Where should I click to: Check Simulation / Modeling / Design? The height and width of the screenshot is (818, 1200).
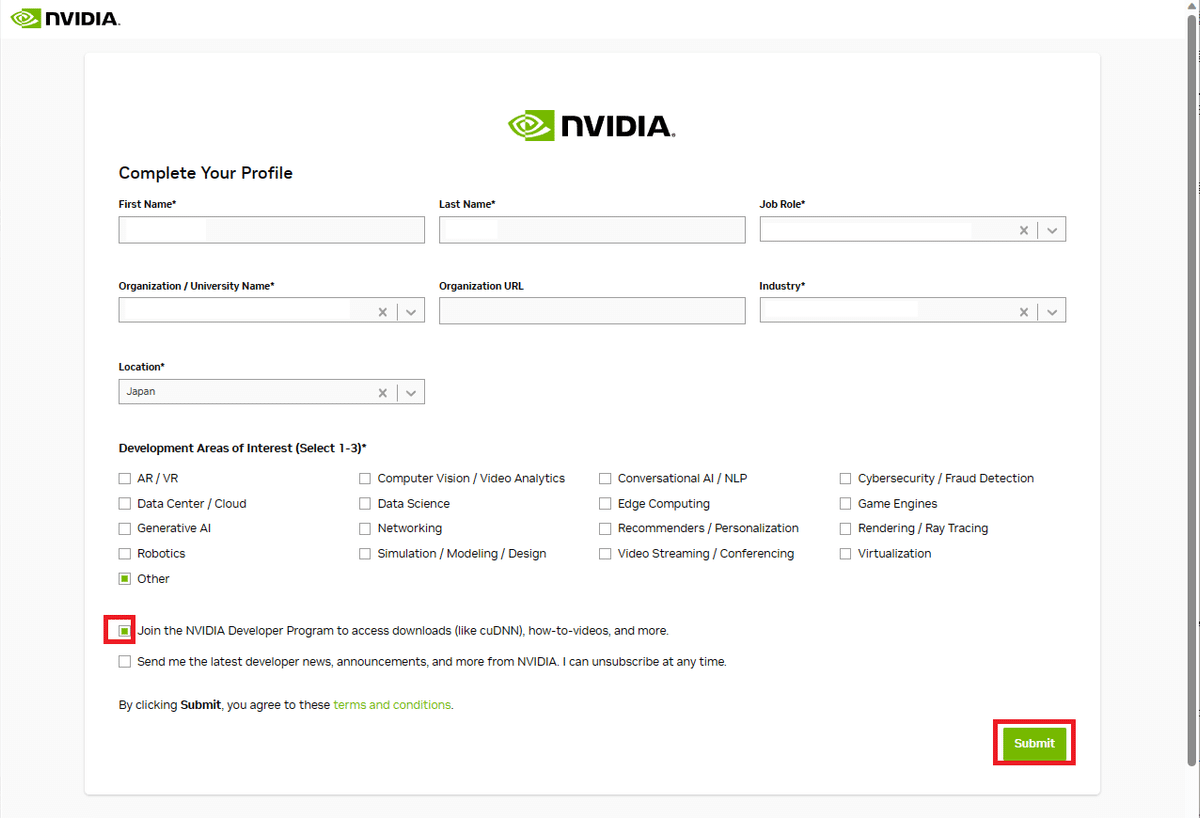pos(365,554)
